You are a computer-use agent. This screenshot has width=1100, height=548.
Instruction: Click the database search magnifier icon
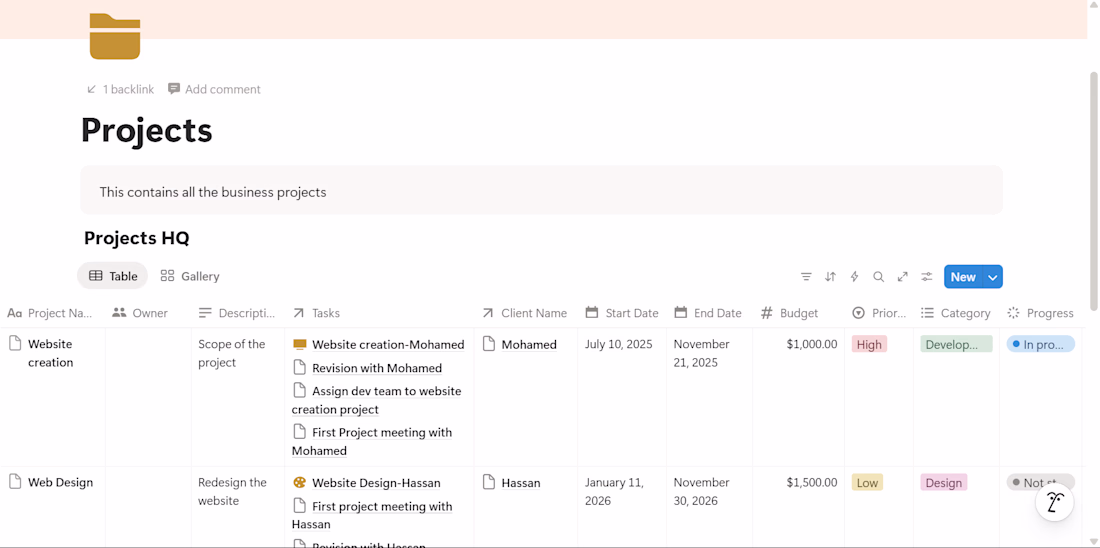click(878, 277)
